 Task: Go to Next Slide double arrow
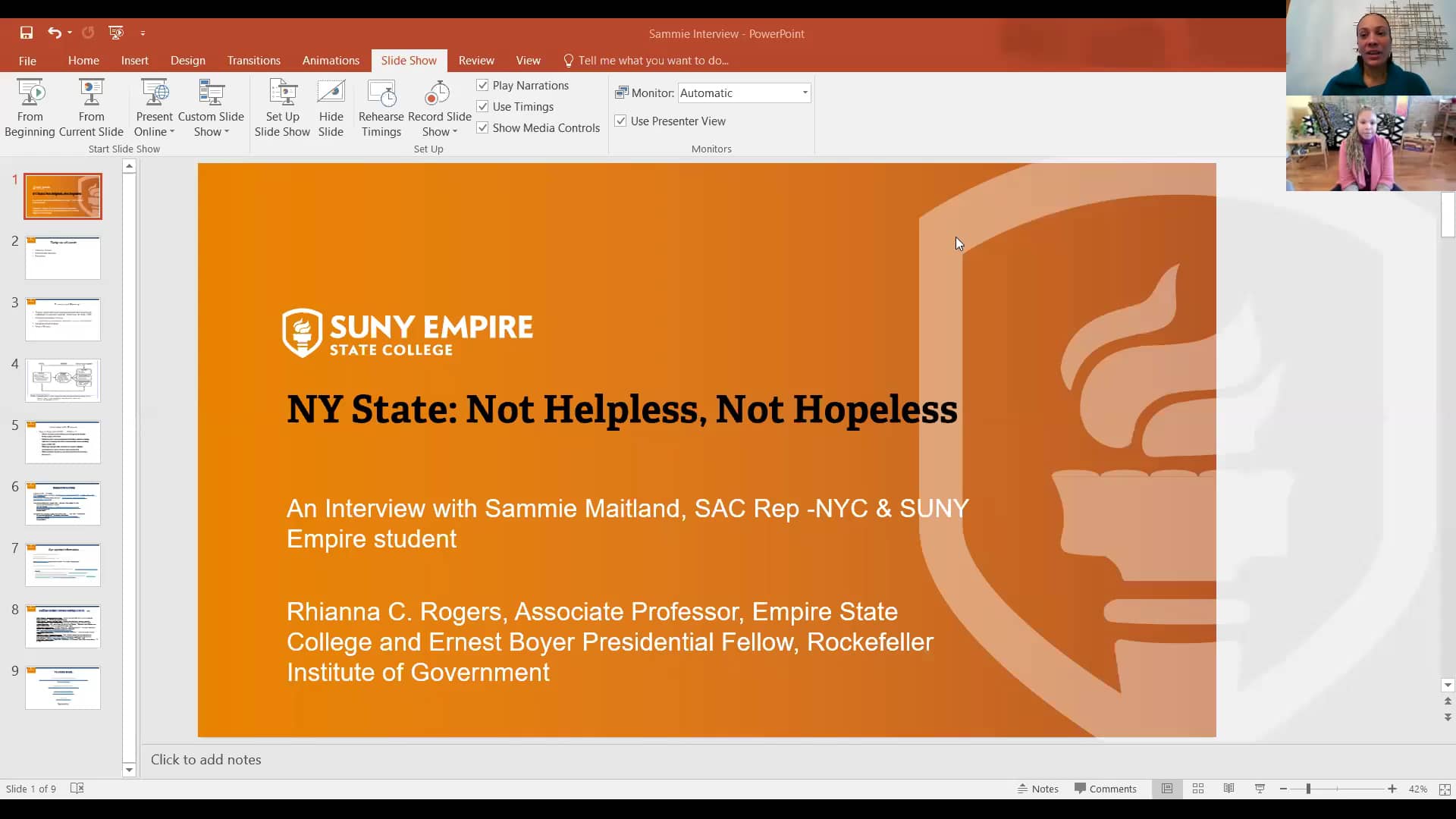click(x=1448, y=717)
